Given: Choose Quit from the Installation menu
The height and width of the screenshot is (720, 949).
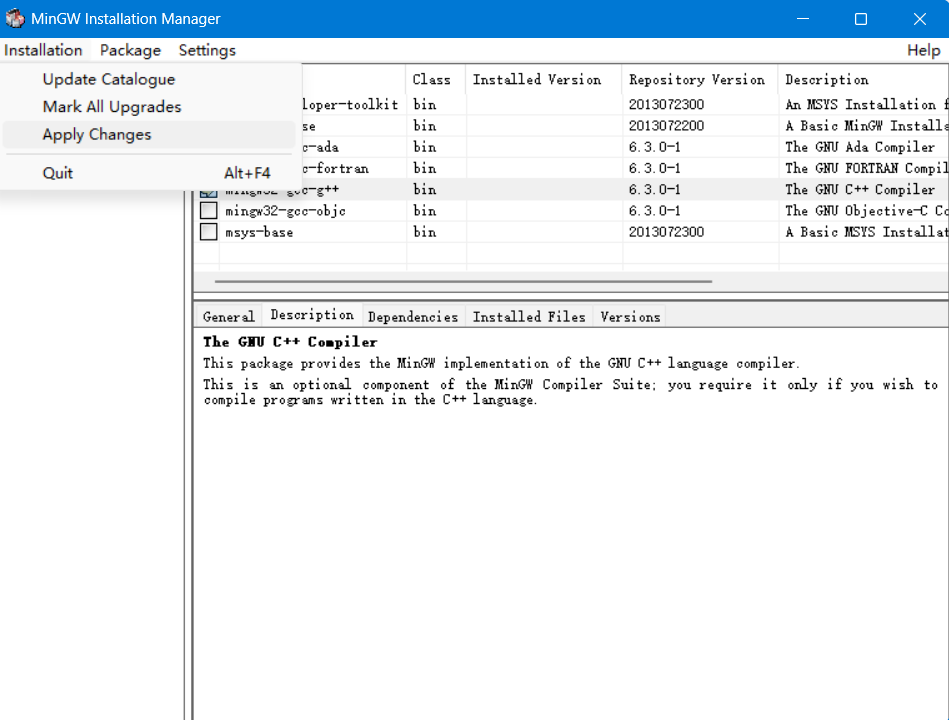Looking at the screenshot, I should [149, 173].
